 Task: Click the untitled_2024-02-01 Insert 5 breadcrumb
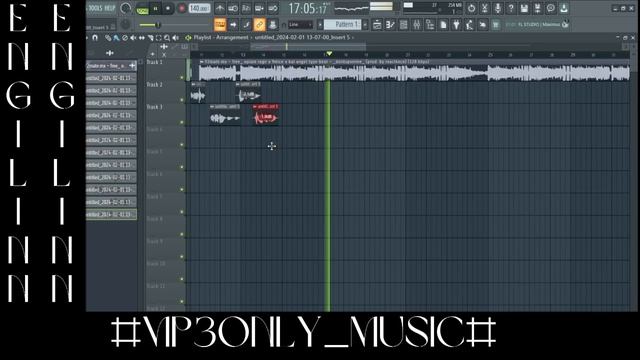302,38
